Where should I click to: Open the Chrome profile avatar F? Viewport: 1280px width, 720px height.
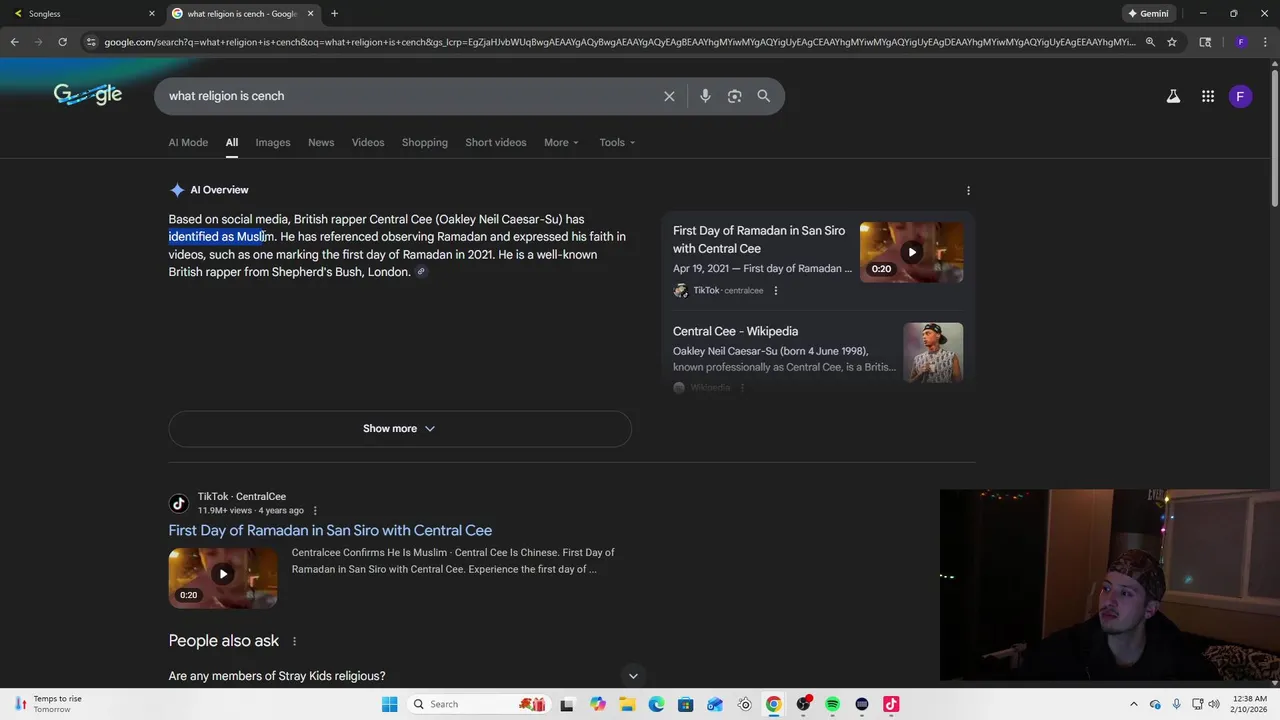[x=1241, y=42]
